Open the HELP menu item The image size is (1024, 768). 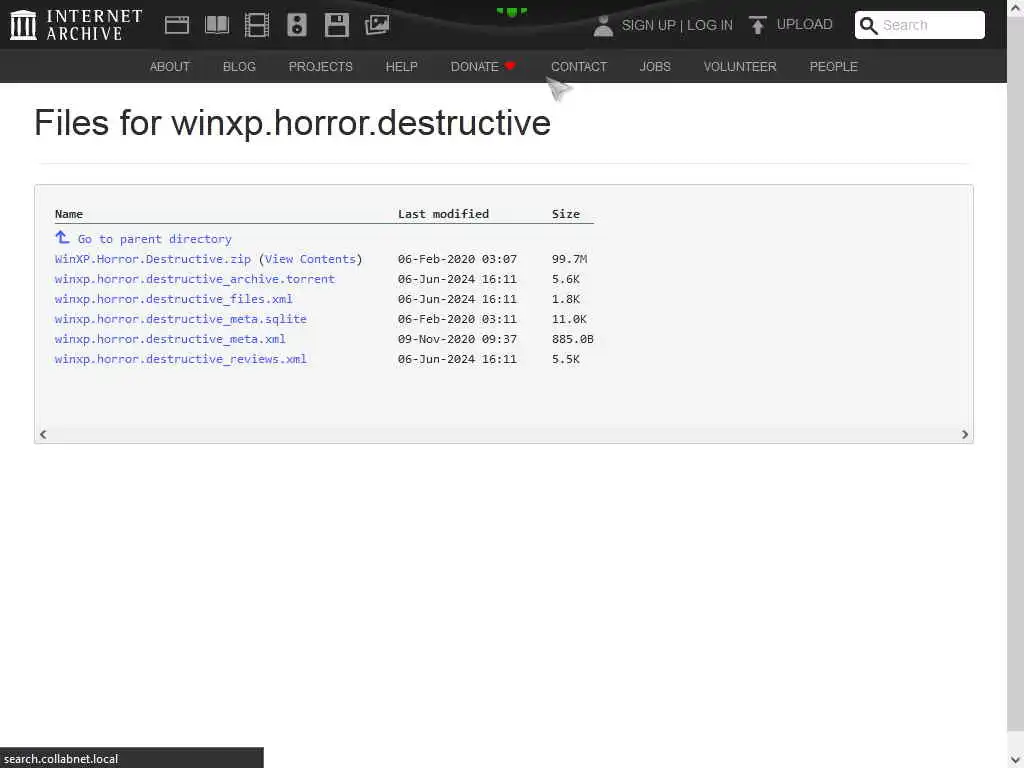[x=402, y=67]
